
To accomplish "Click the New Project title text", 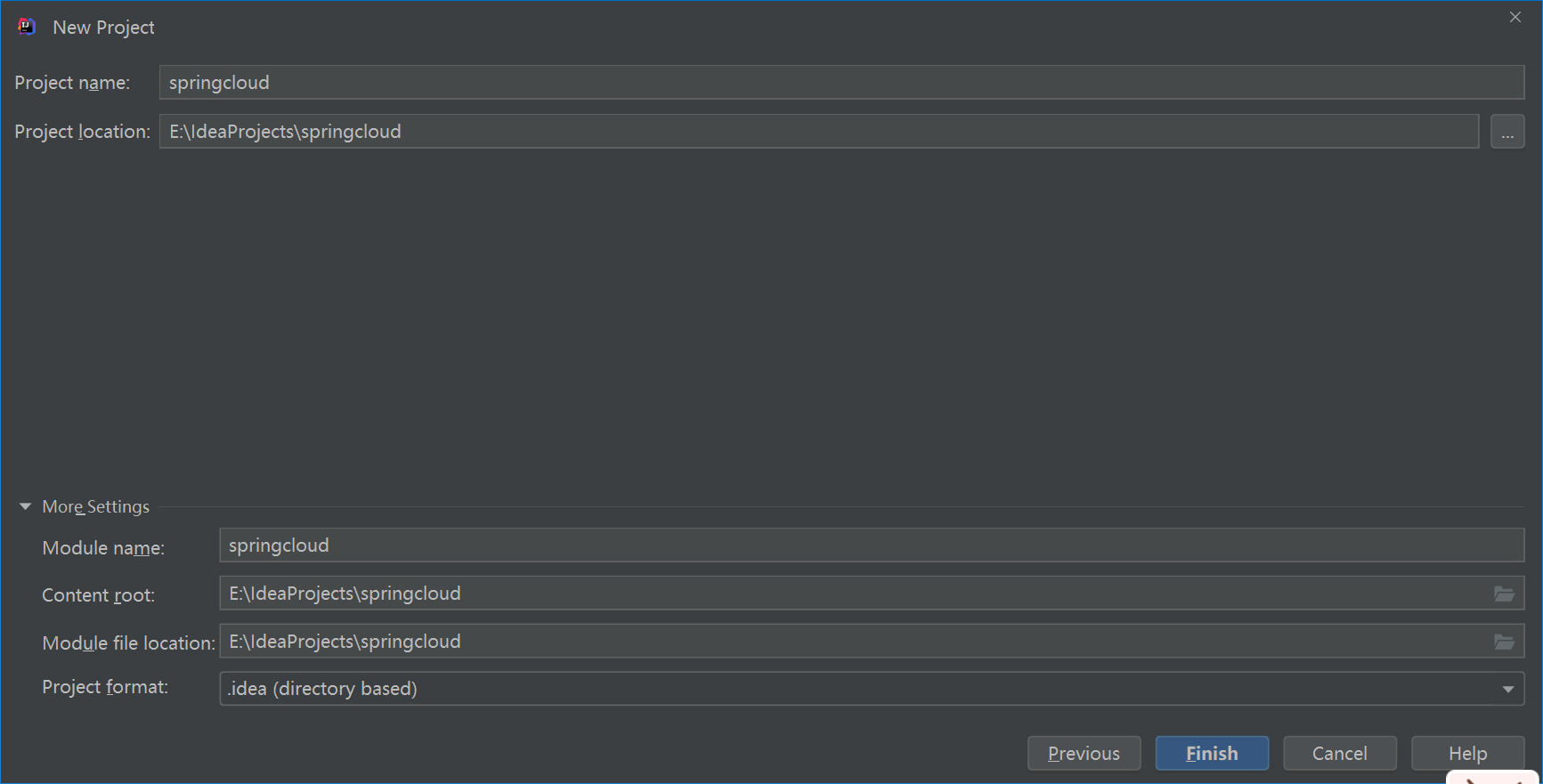I will coord(103,28).
